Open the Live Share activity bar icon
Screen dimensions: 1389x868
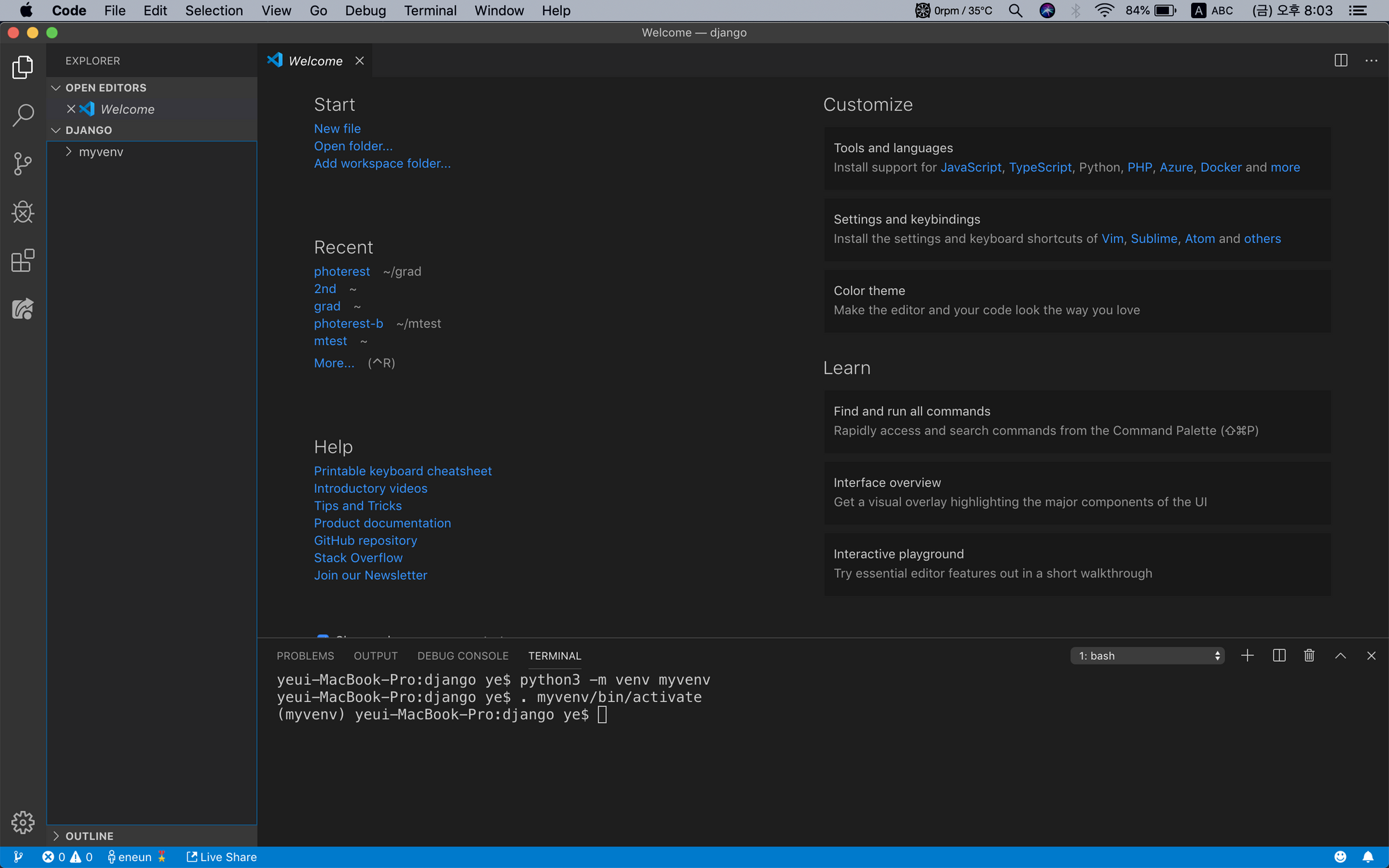[23, 309]
